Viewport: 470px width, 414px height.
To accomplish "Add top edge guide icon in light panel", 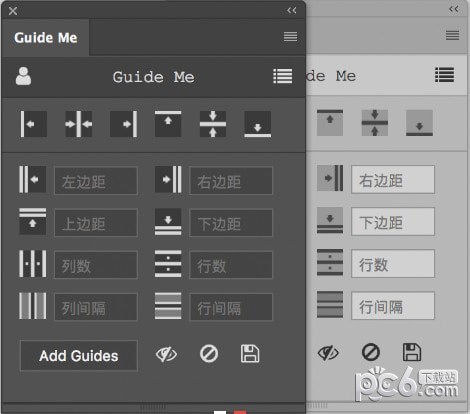I will click(330, 123).
